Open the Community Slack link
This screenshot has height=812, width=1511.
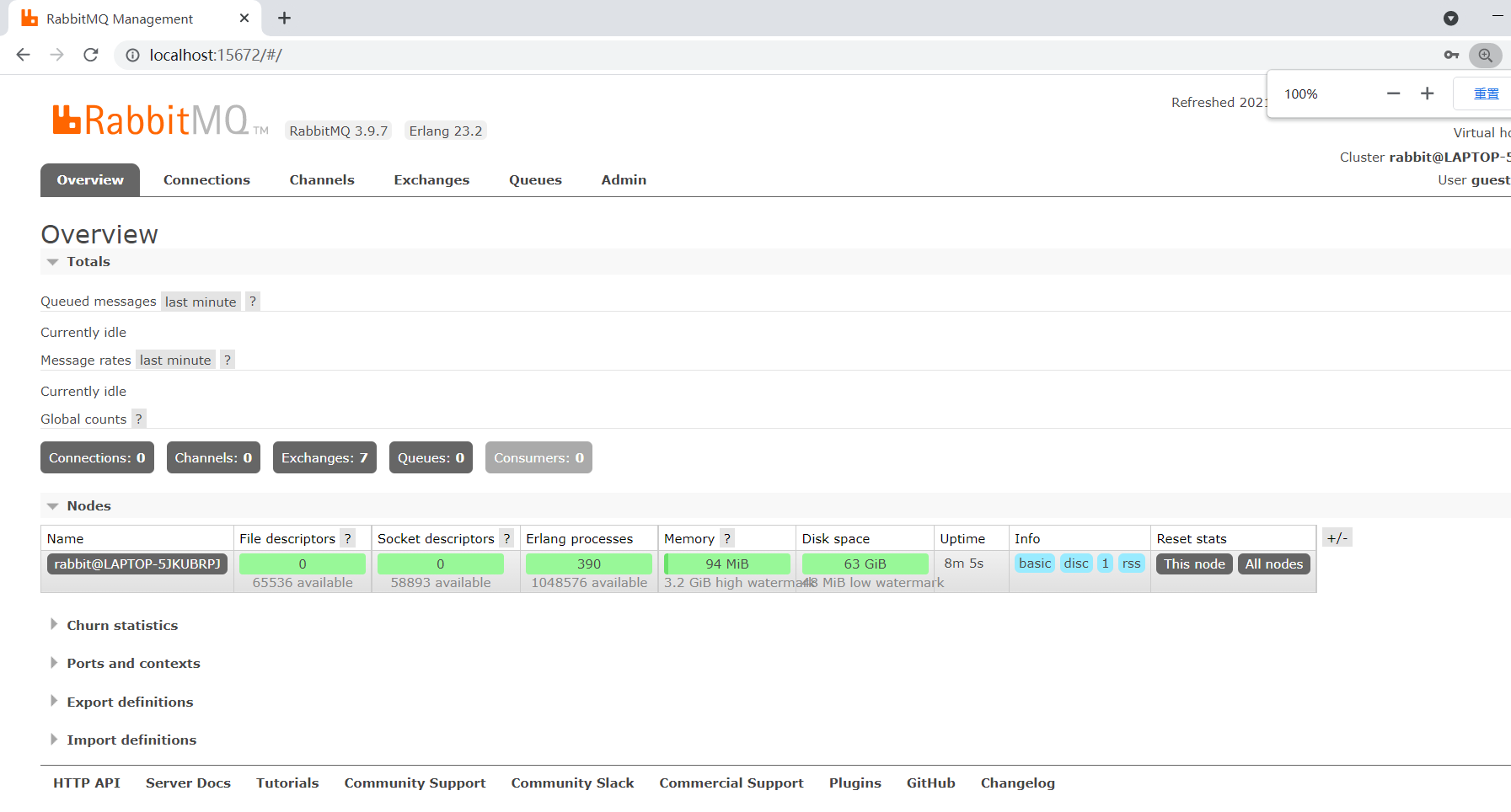click(x=572, y=783)
